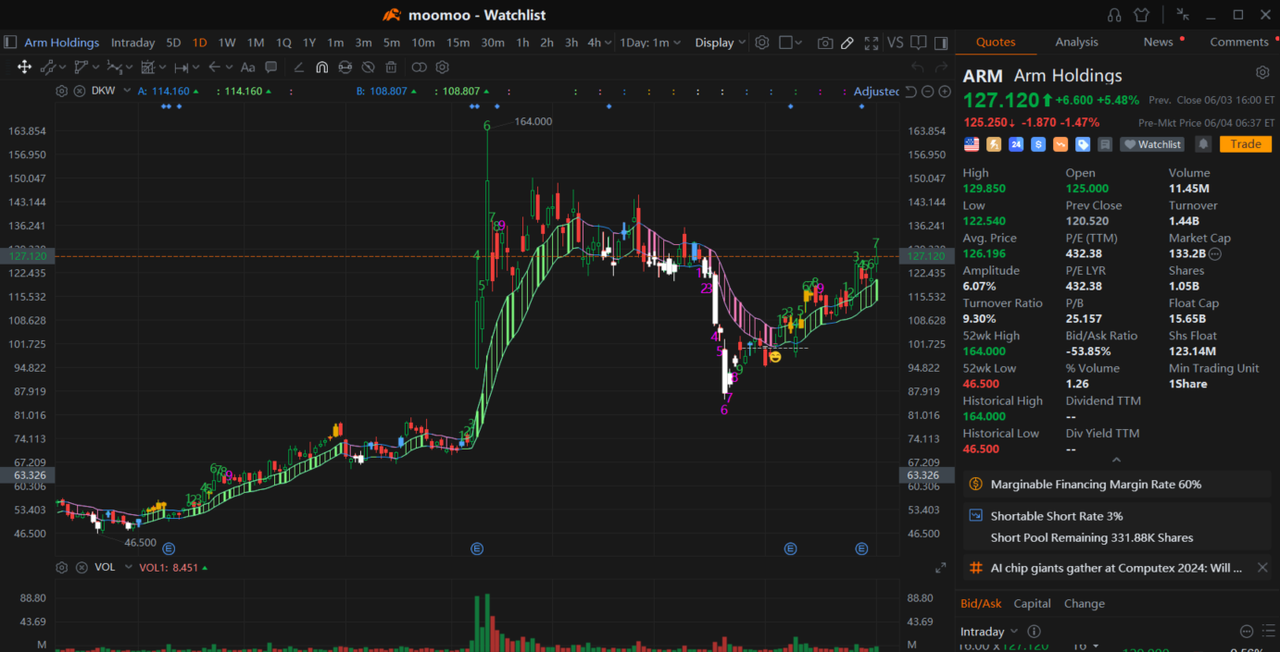1280x652 pixels.
Task: Toggle right side panel visibility
Action: pyautogui.click(x=941, y=43)
